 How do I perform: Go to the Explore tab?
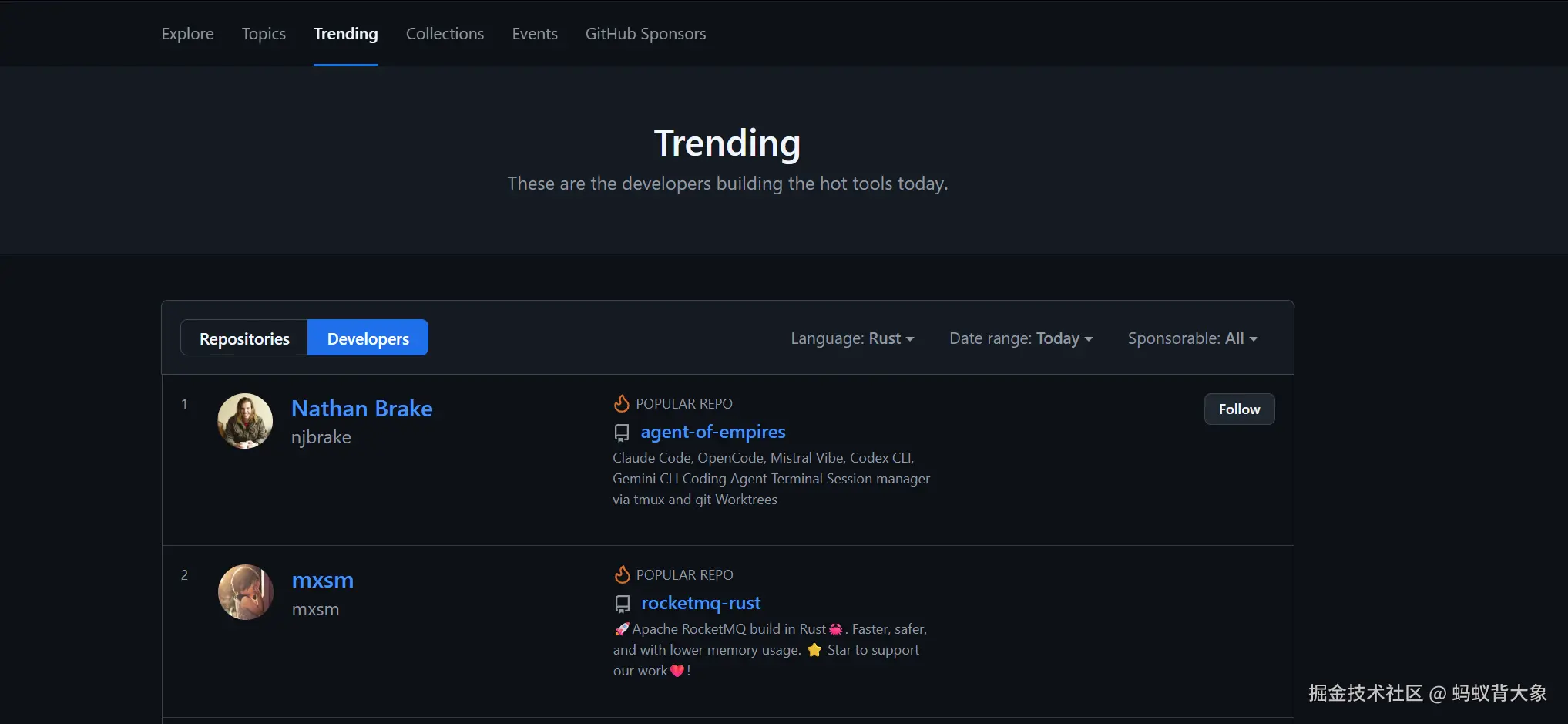click(x=187, y=34)
